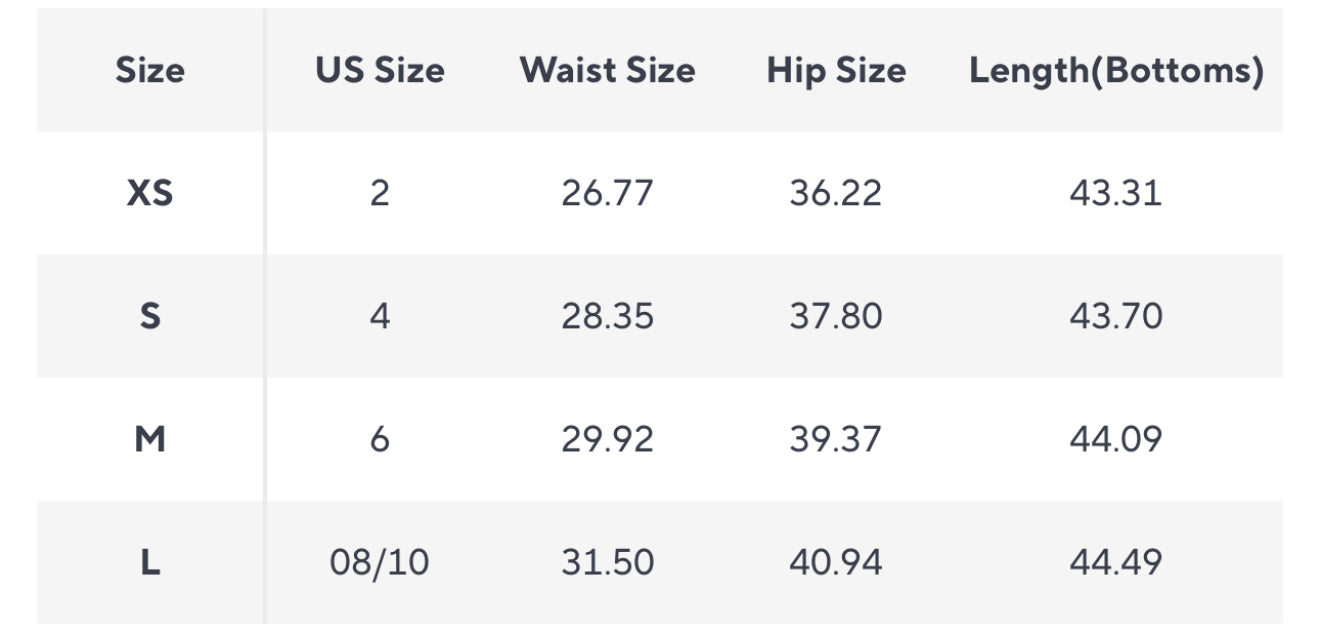1320x629 pixels.
Task: Click the 29.92 waist cell
Action: (607, 439)
